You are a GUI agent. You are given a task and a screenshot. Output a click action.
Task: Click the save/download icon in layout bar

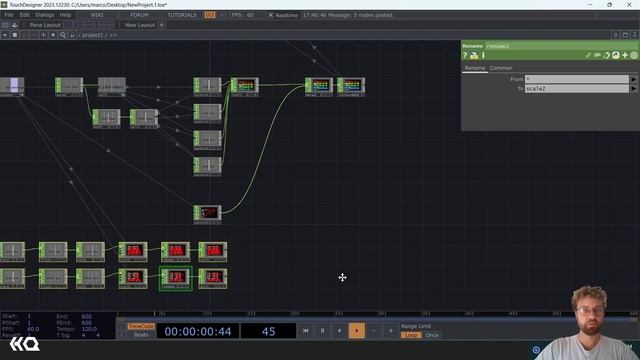click(x=15, y=25)
